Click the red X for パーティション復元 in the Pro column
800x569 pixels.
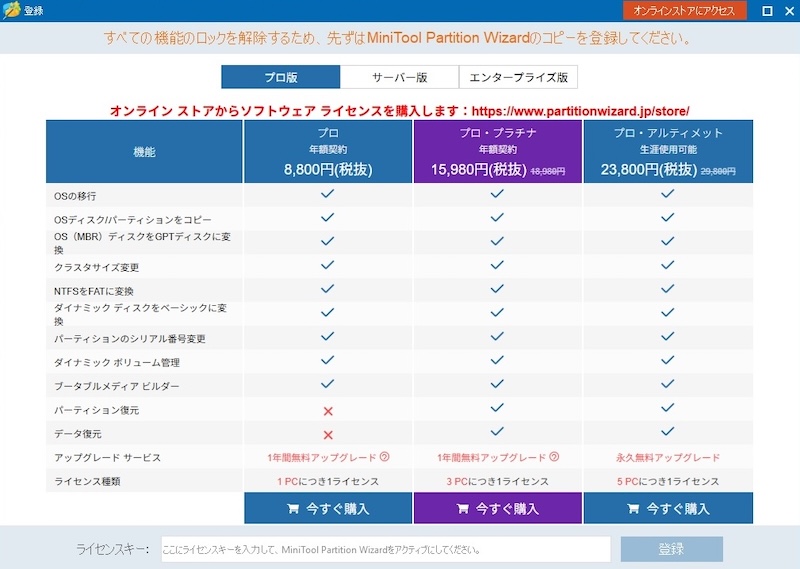[328, 411]
